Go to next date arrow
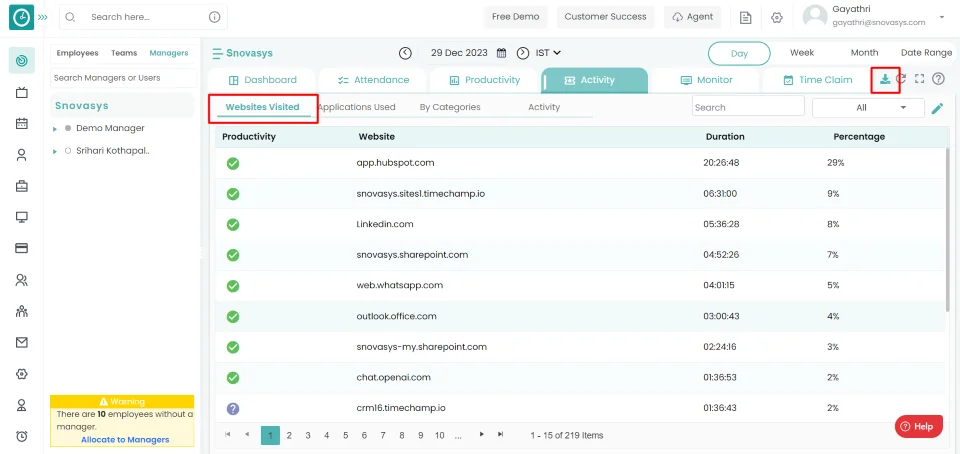960x454 pixels. tap(522, 53)
